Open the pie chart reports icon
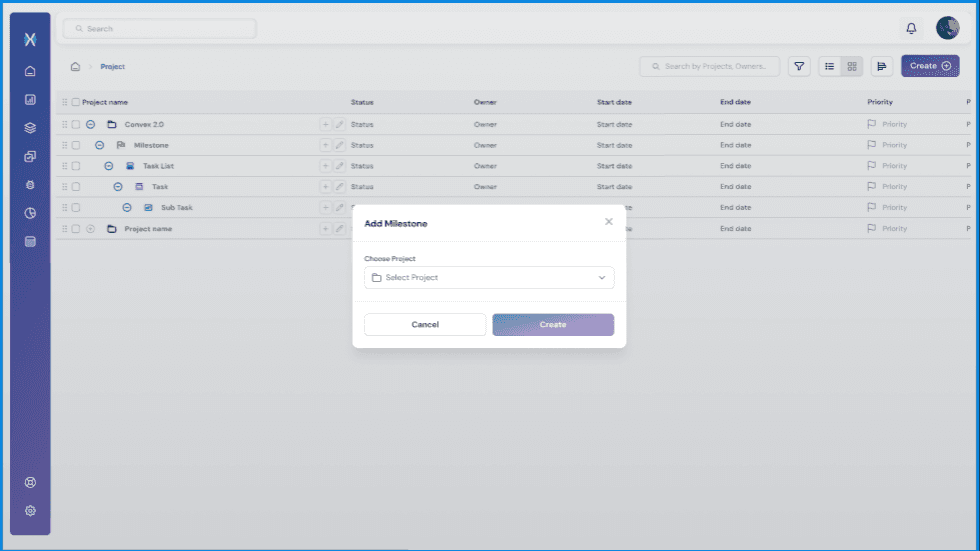 coord(30,213)
